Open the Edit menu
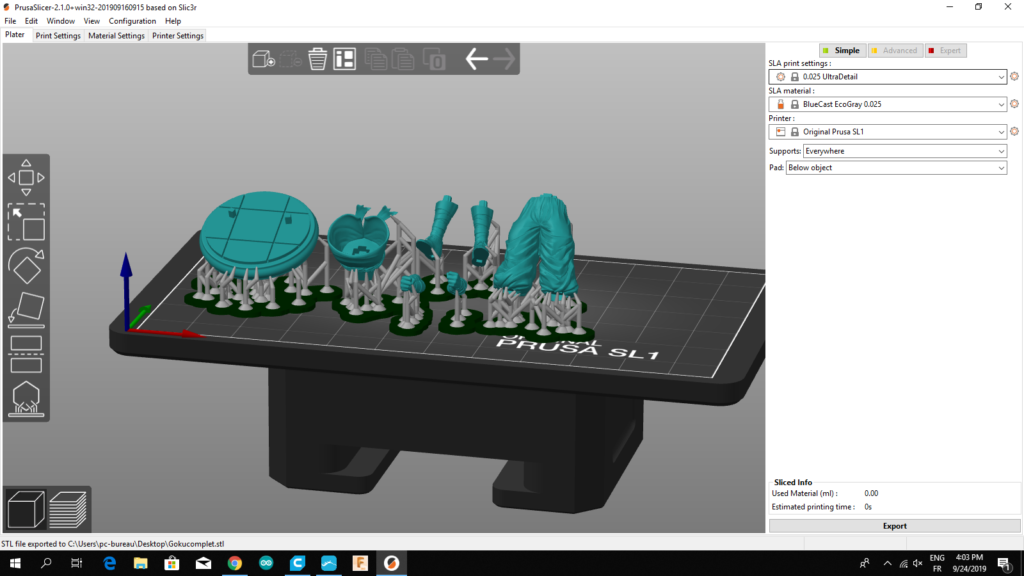1024x576 pixels. point(31,21)
